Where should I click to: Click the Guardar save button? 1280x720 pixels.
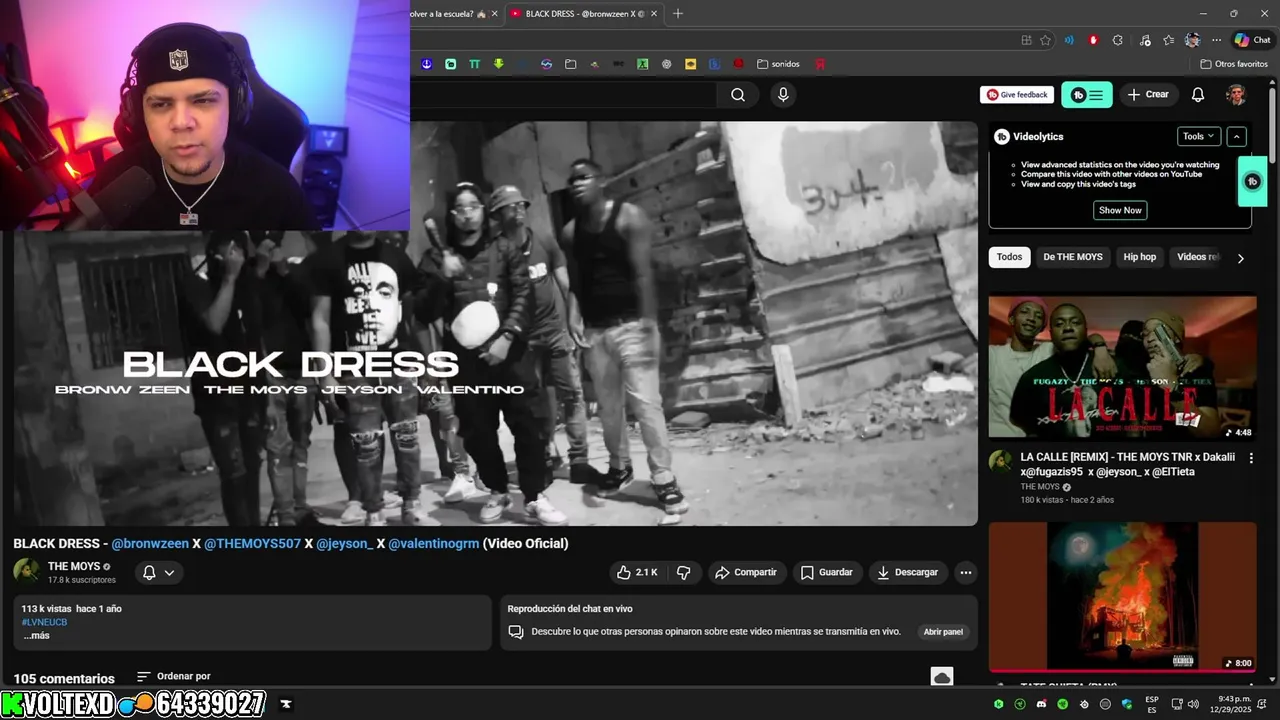[x=827, y=572]
